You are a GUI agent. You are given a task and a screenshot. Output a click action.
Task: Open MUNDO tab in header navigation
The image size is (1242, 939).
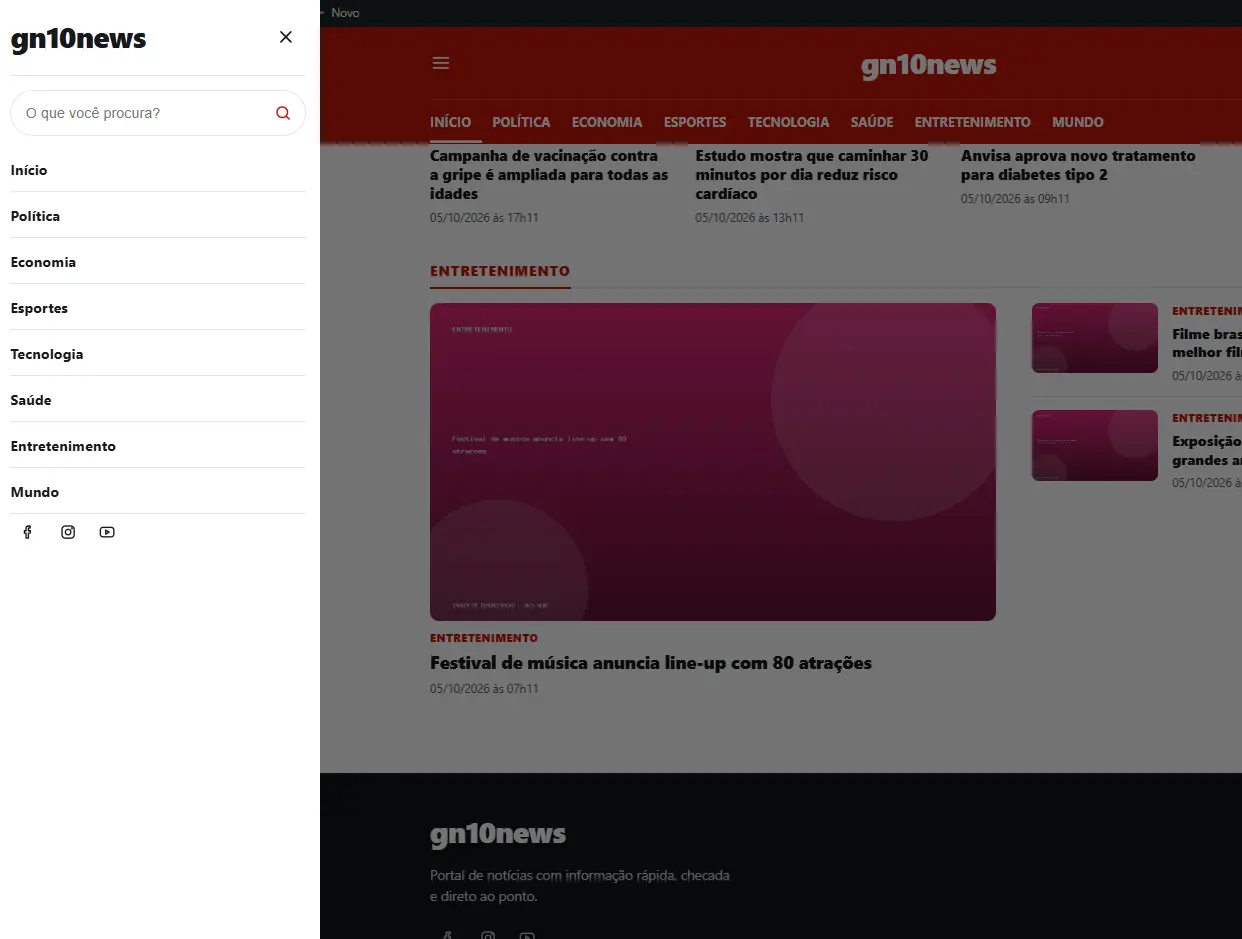click(1078, 122)
